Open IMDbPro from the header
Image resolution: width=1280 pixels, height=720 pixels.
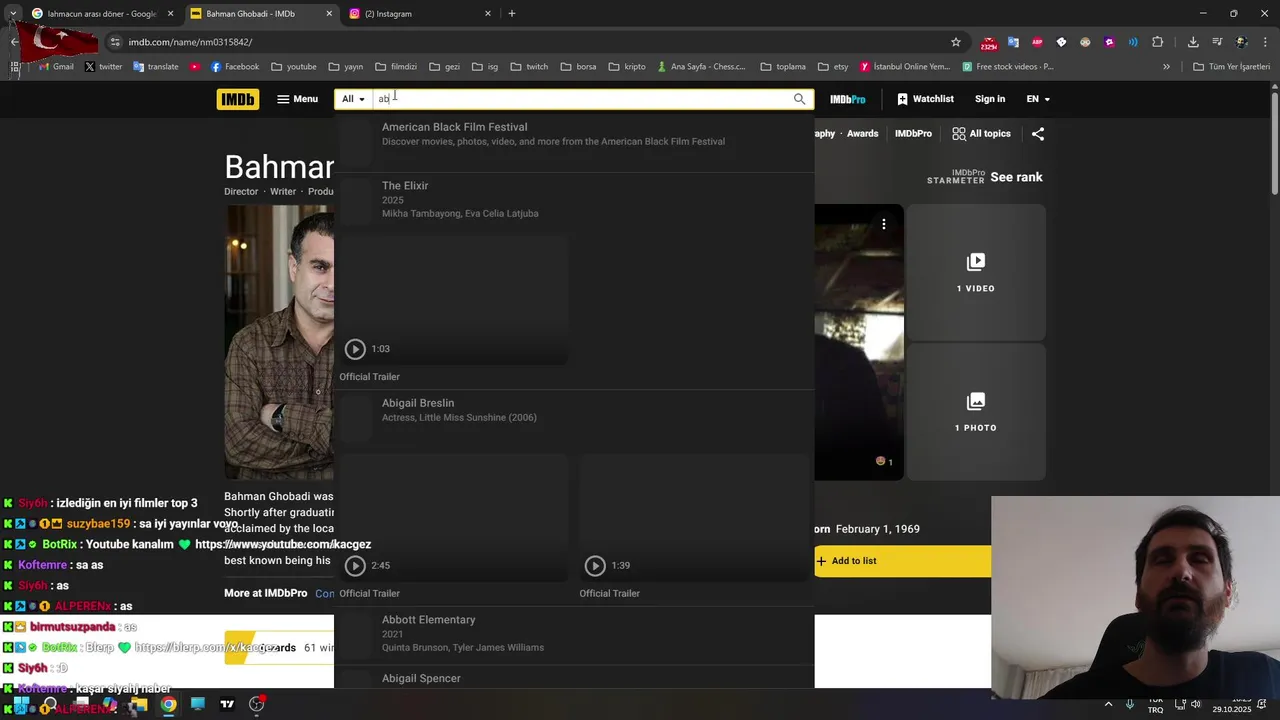coord(847,99)
